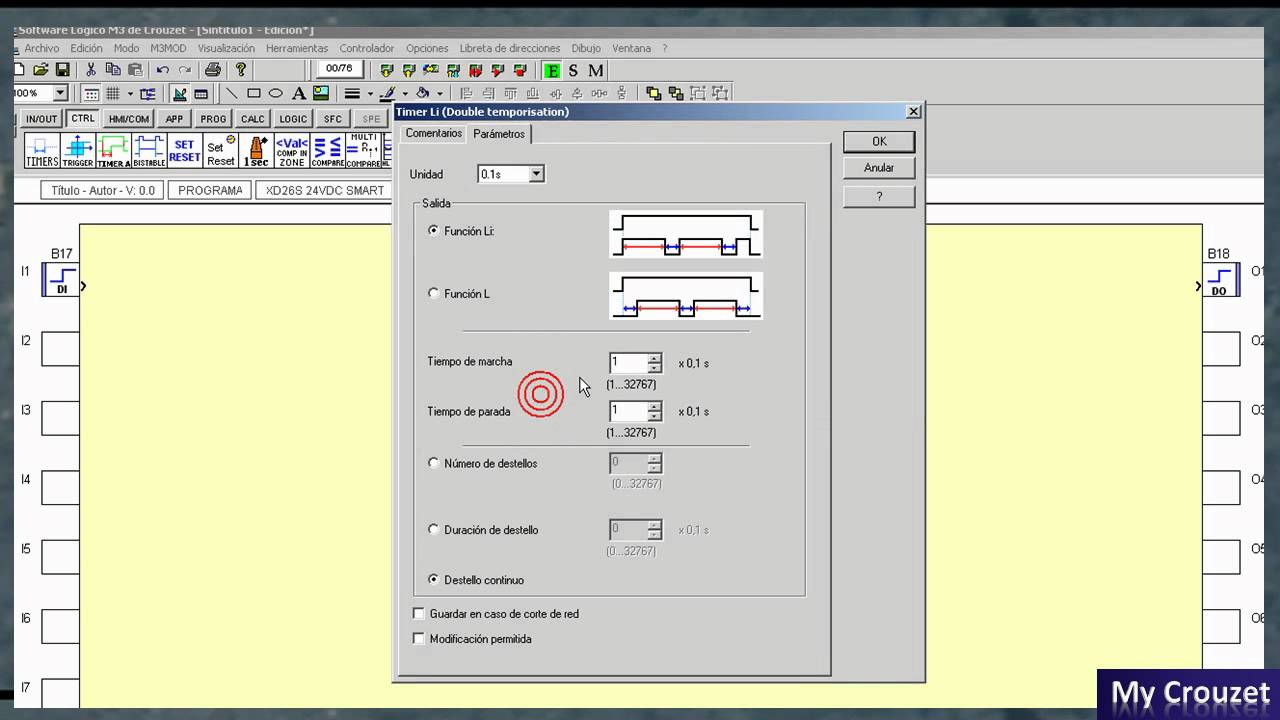The image size is (1280, 720).
Task: Select the B17 DI input block
Action: [x=61, y=279]
